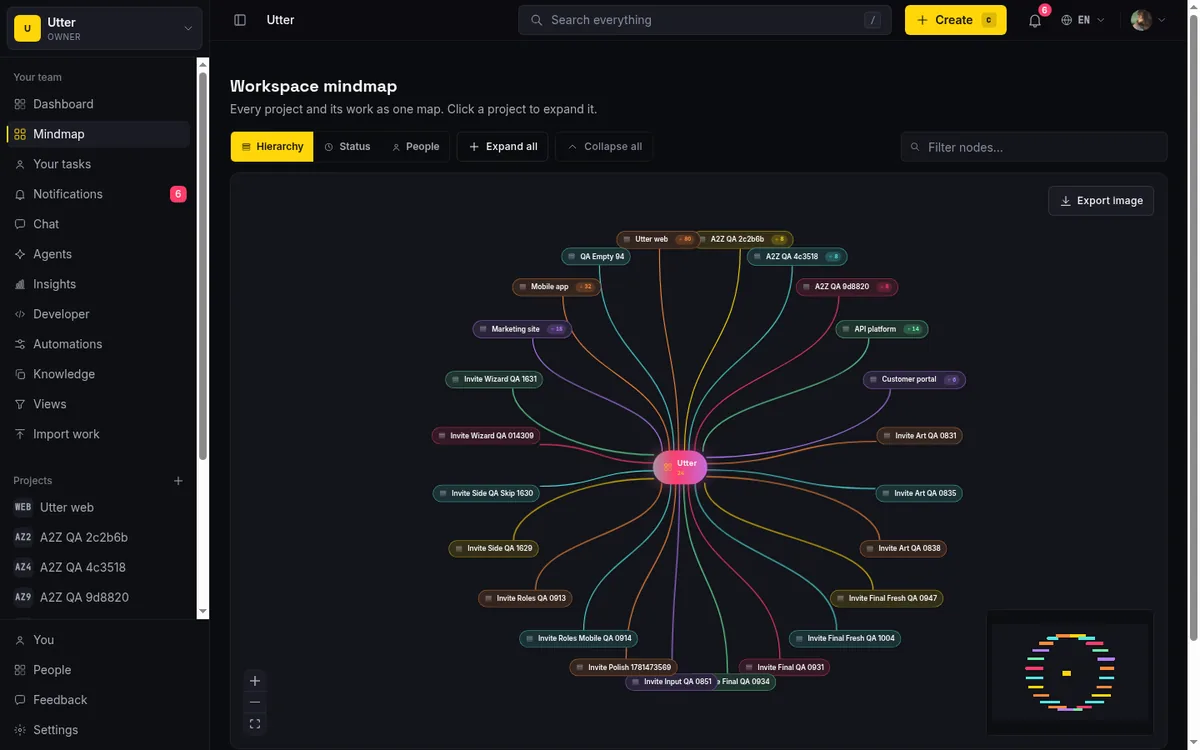Viewport: 1200px width, 750px height.
Task: Open Developer section
Action: pos(98,314)
